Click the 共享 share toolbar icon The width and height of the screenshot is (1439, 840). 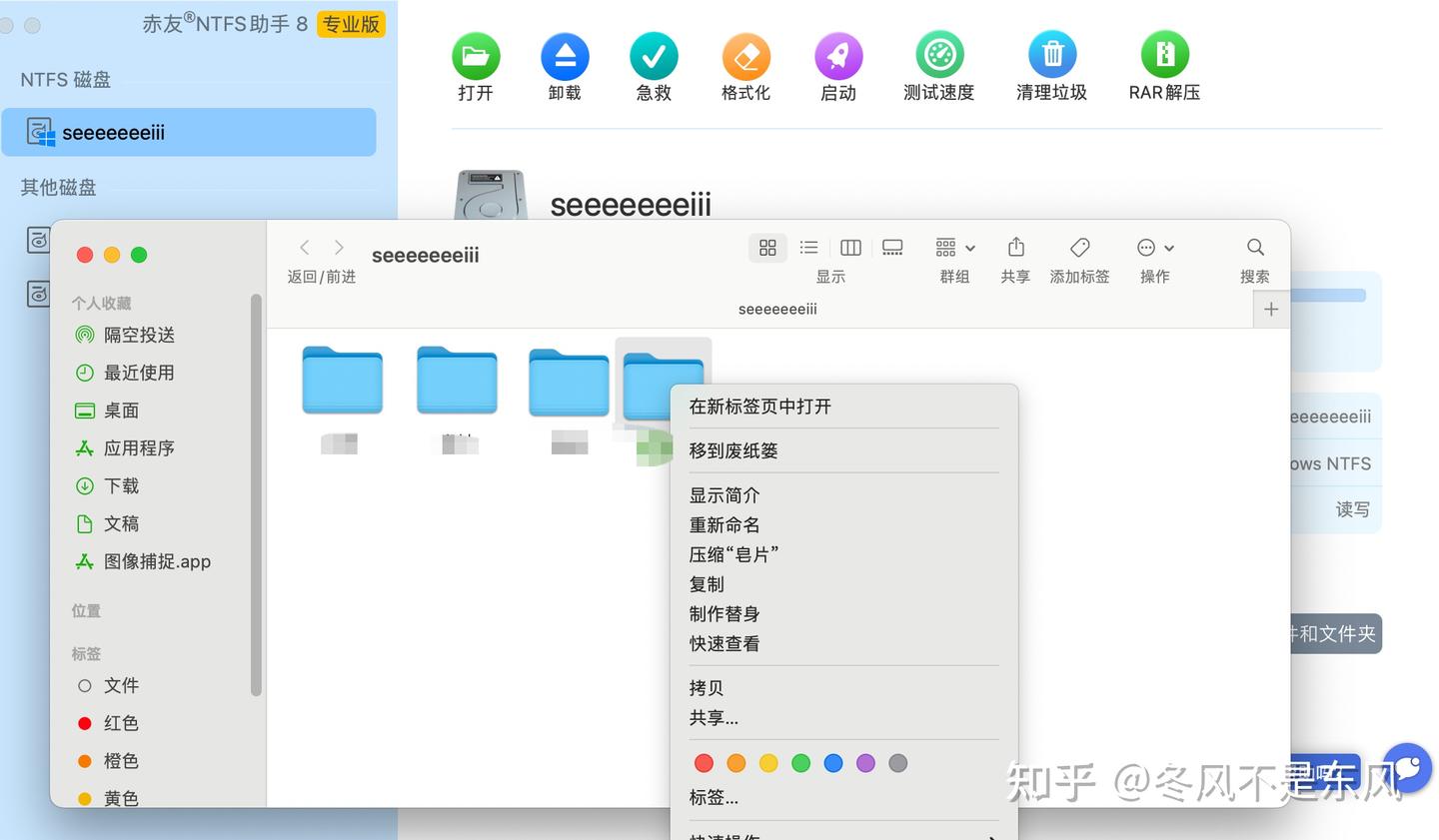point(1016,247)
